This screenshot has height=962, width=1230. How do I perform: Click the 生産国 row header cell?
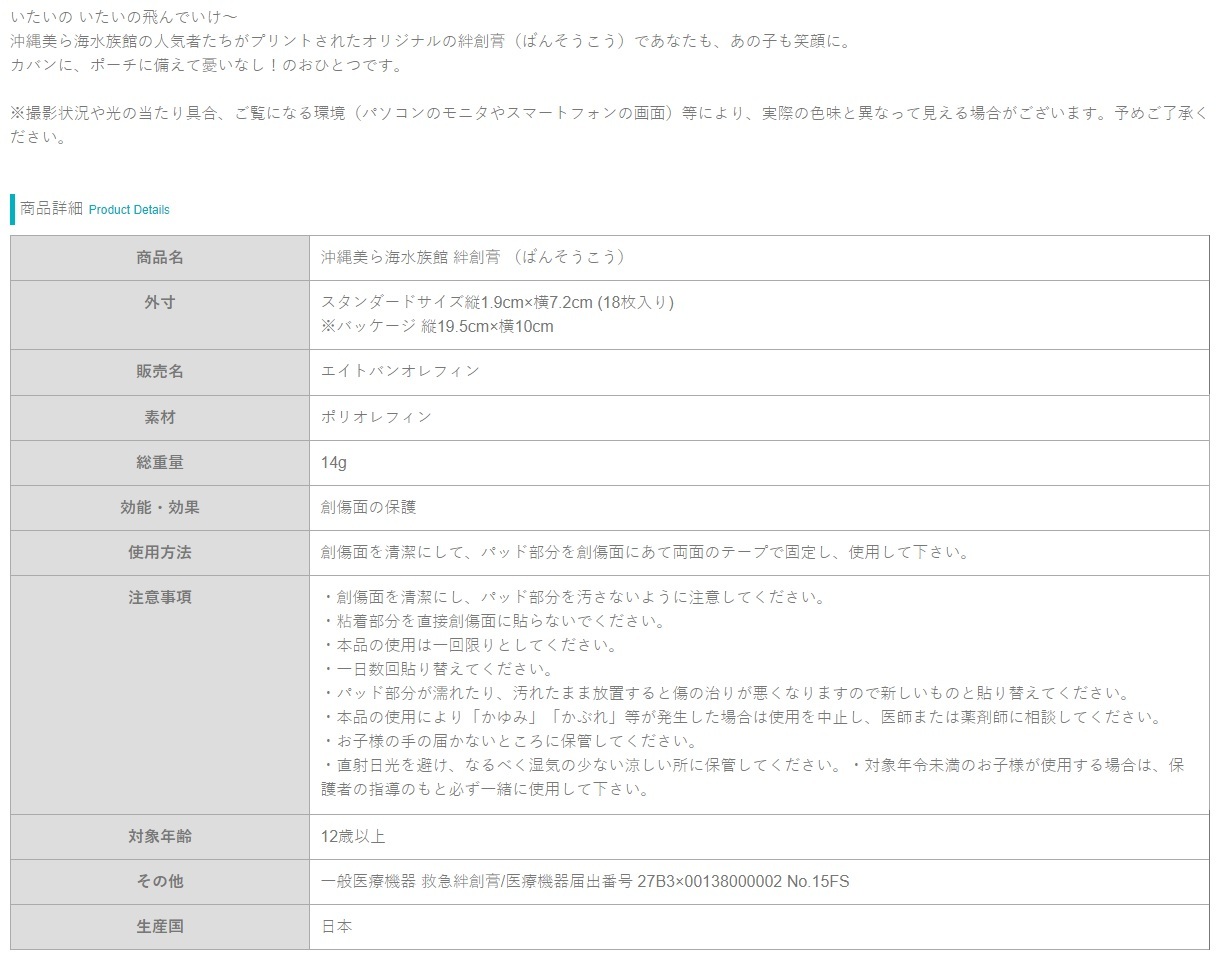point(160,926)
